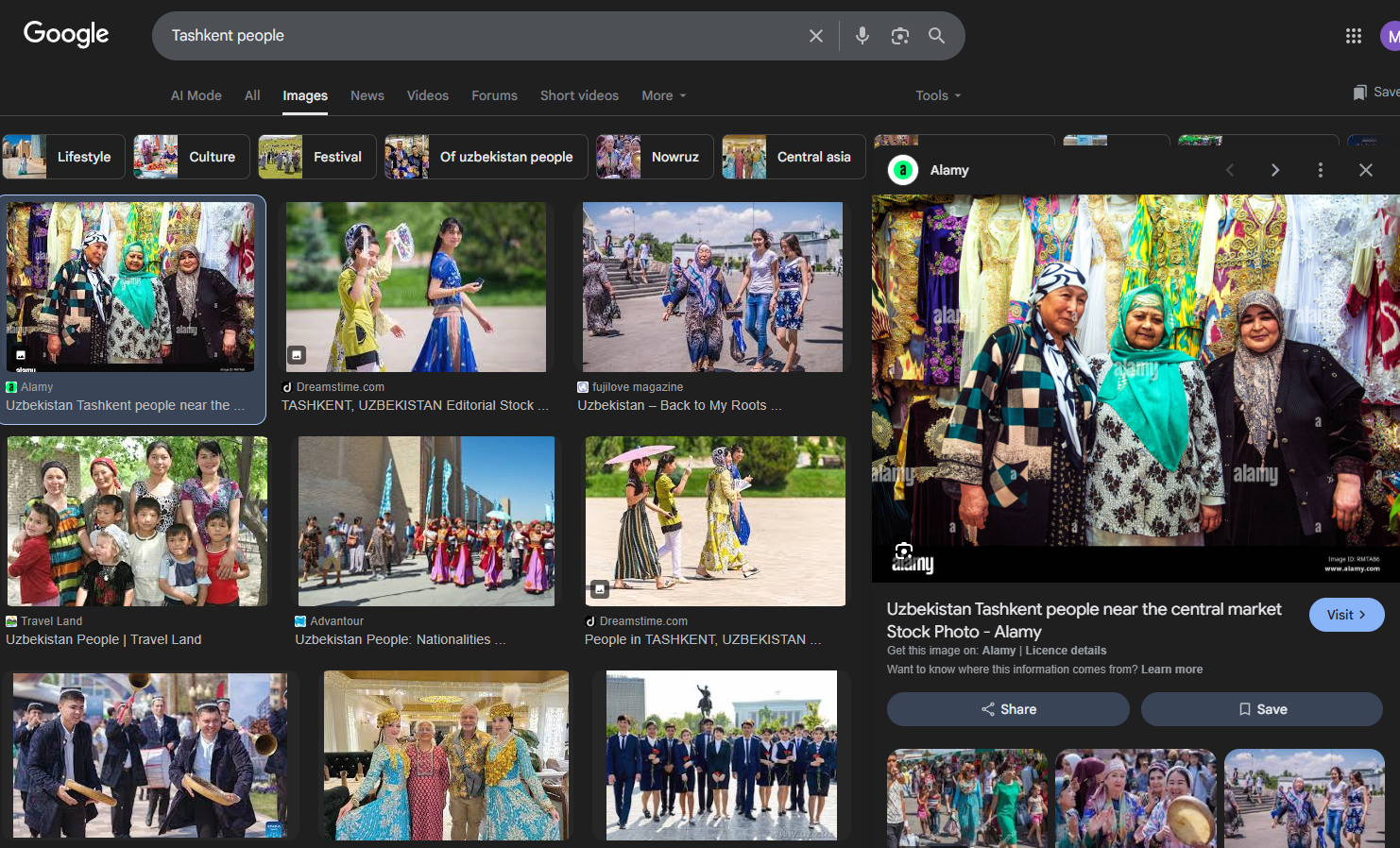
Task: Open the Licence details link
Action: point(1067,651)
